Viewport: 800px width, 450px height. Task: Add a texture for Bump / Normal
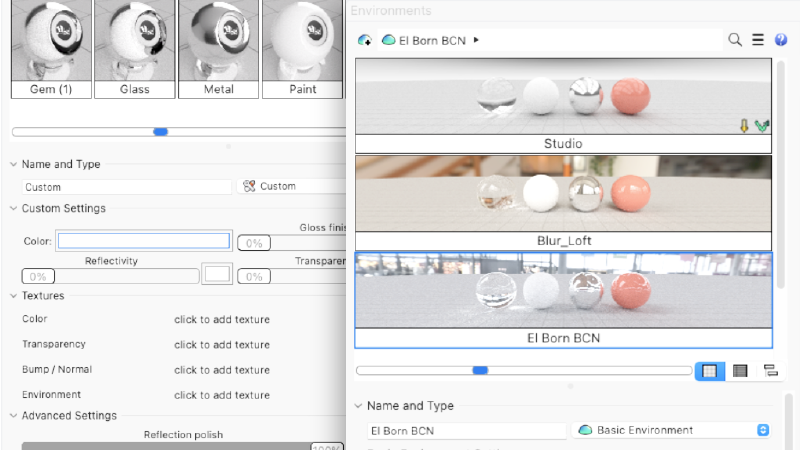tap(221, 370)
